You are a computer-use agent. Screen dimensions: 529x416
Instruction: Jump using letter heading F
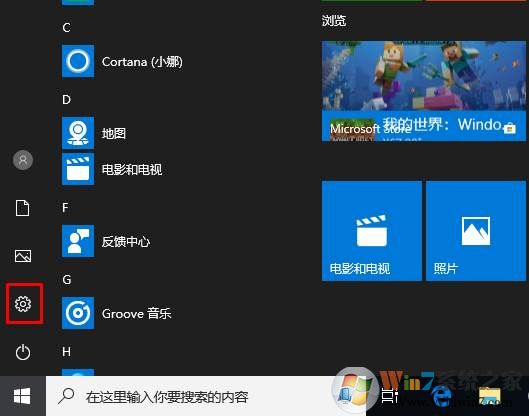point(65,207)
